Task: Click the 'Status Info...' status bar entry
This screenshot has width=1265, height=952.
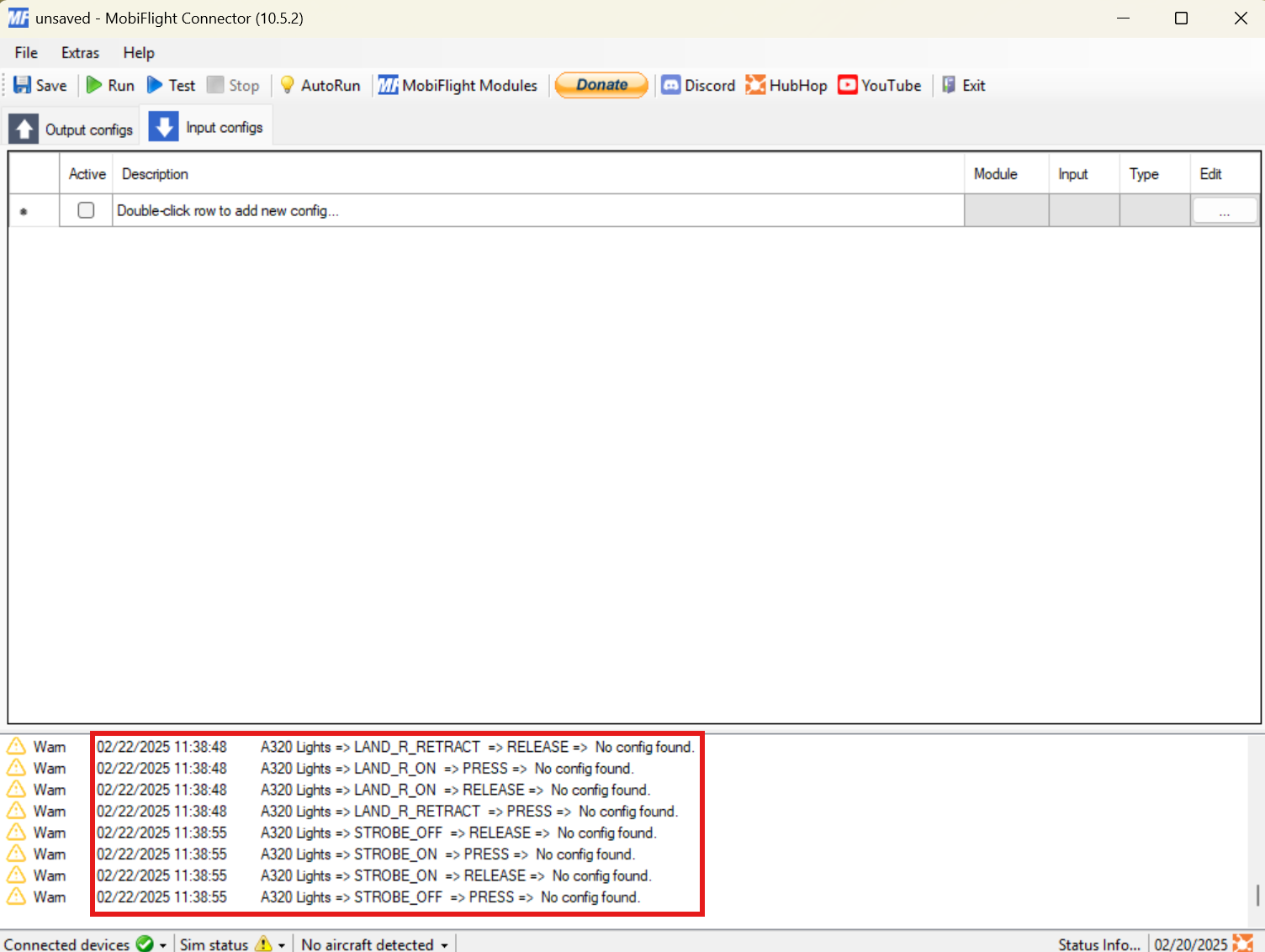Action: coord(1098,944)
